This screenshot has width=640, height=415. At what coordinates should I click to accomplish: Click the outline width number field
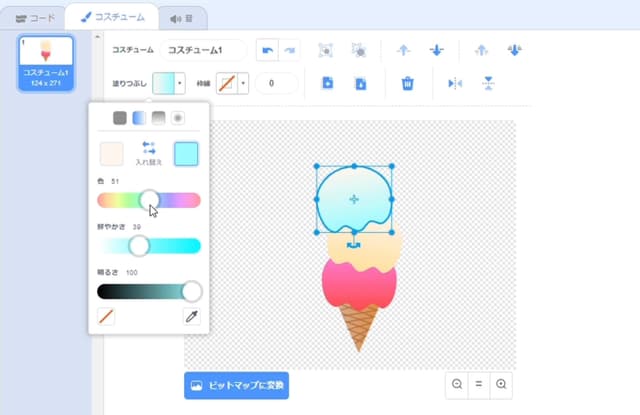coord(276,83)
